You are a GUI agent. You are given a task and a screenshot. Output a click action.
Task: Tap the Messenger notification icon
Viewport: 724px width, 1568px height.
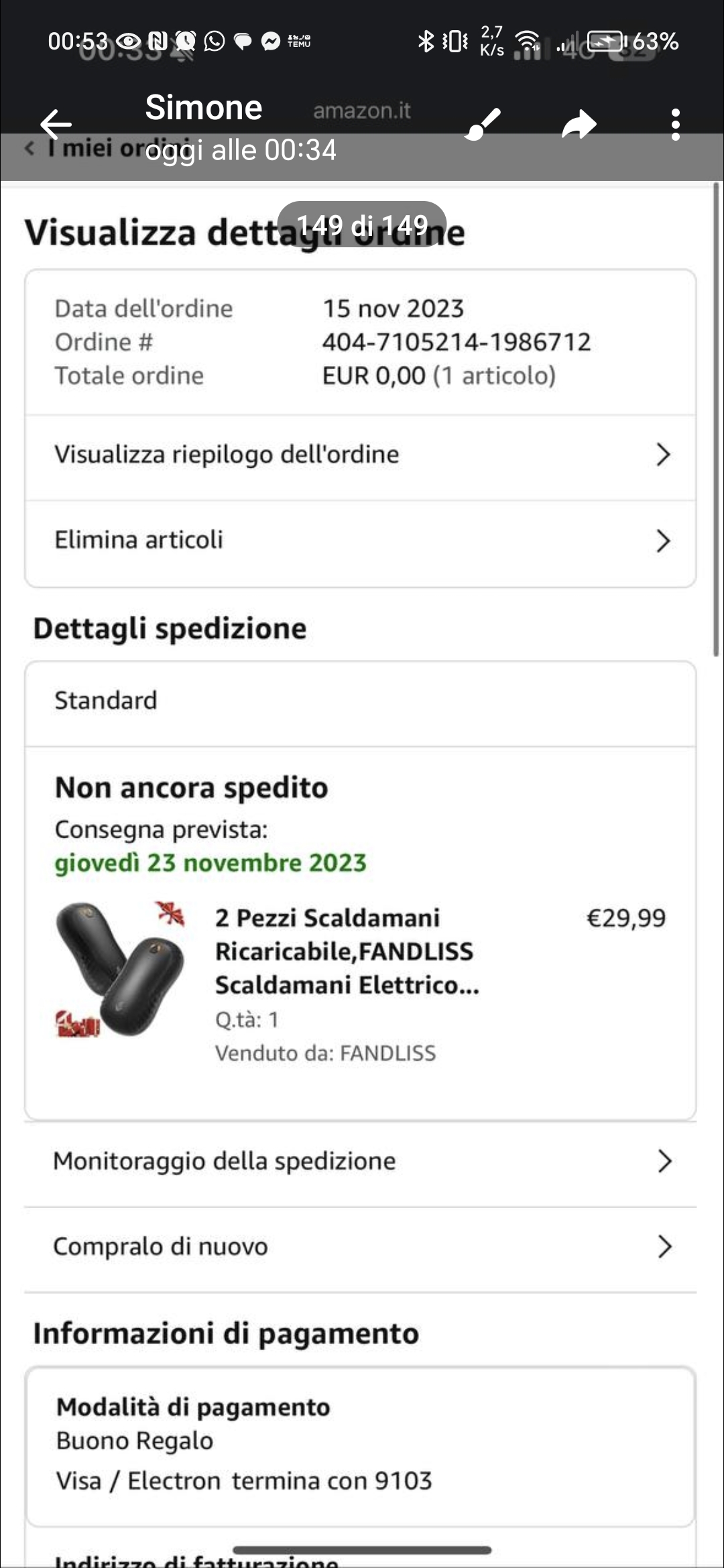pyautogui.click(x=271, y=42)
